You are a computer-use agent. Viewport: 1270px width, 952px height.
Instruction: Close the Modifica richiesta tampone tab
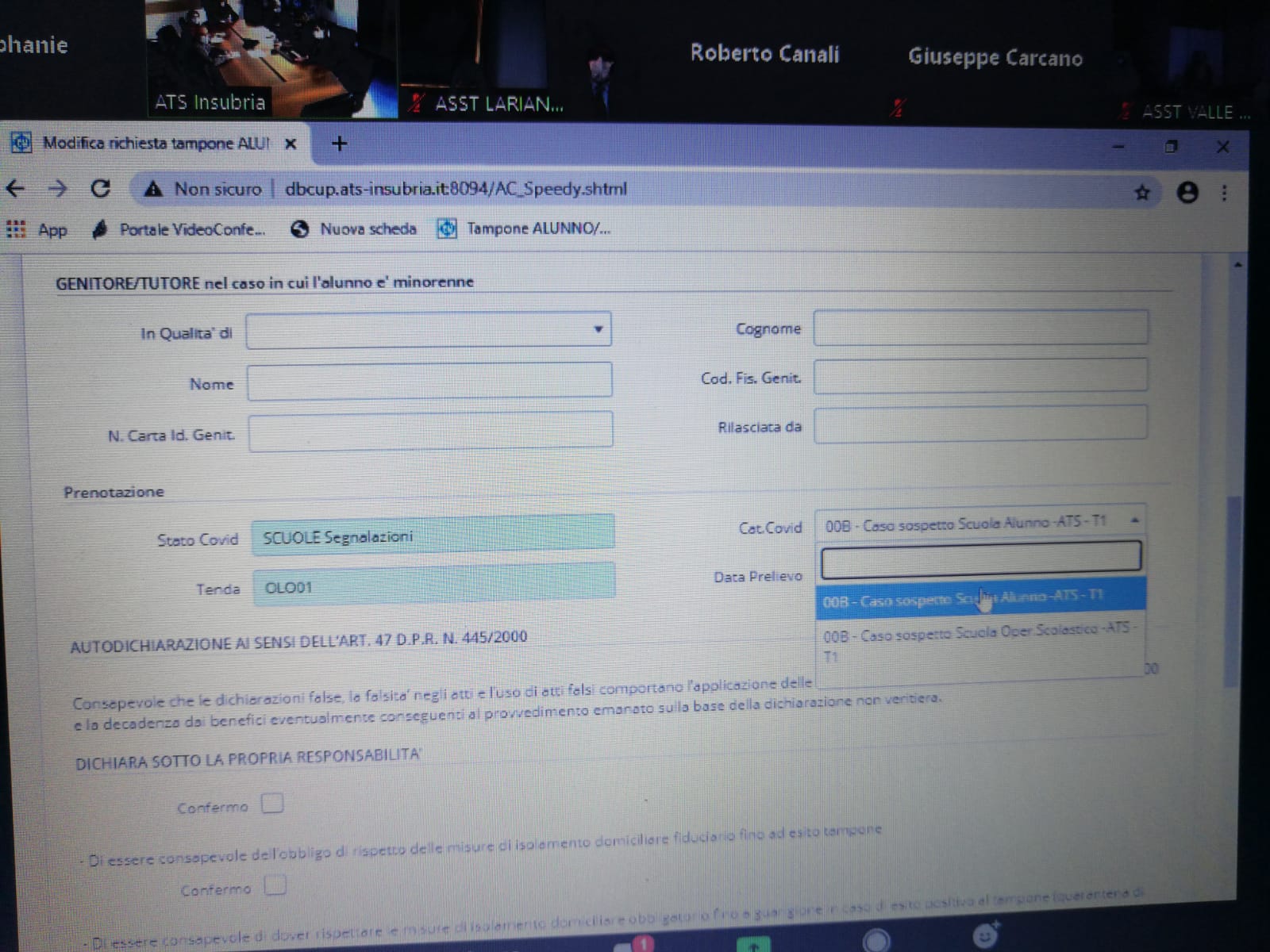(291, 144)
